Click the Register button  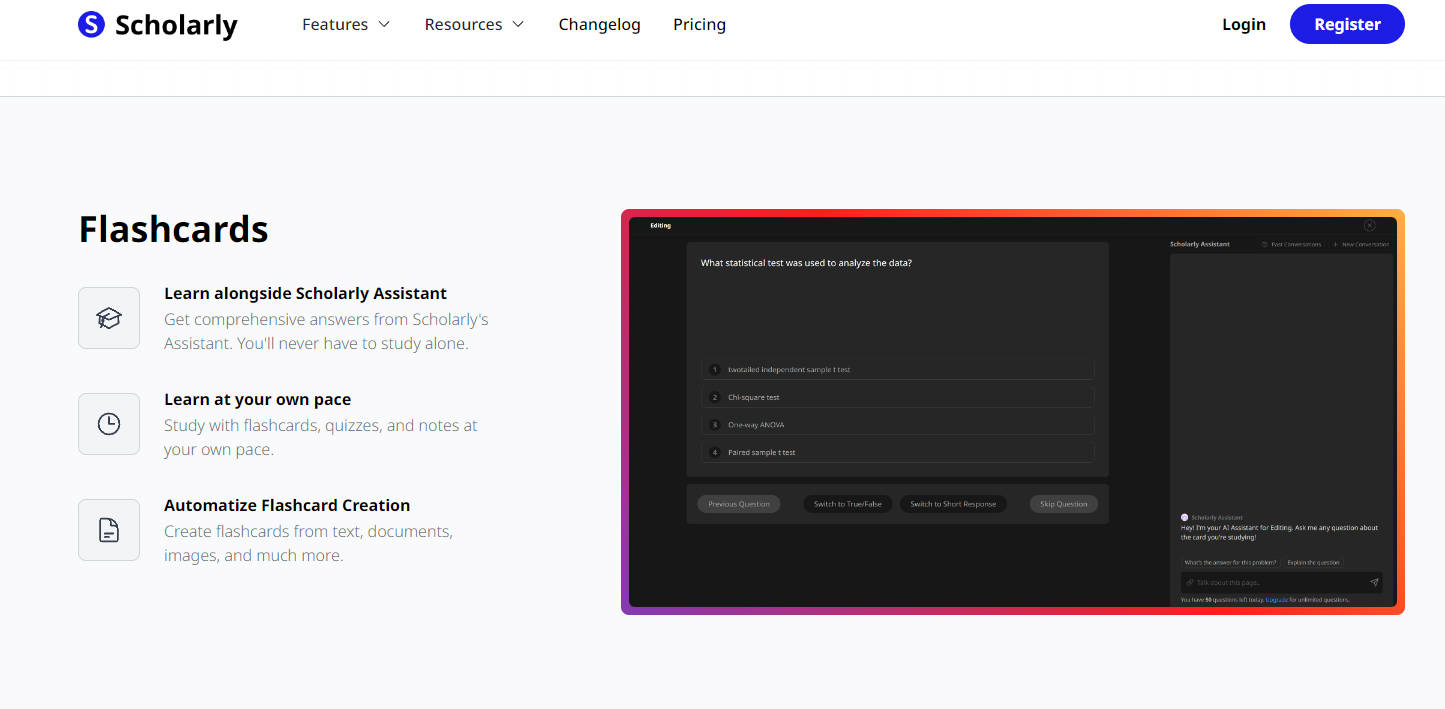(1346, 25)
